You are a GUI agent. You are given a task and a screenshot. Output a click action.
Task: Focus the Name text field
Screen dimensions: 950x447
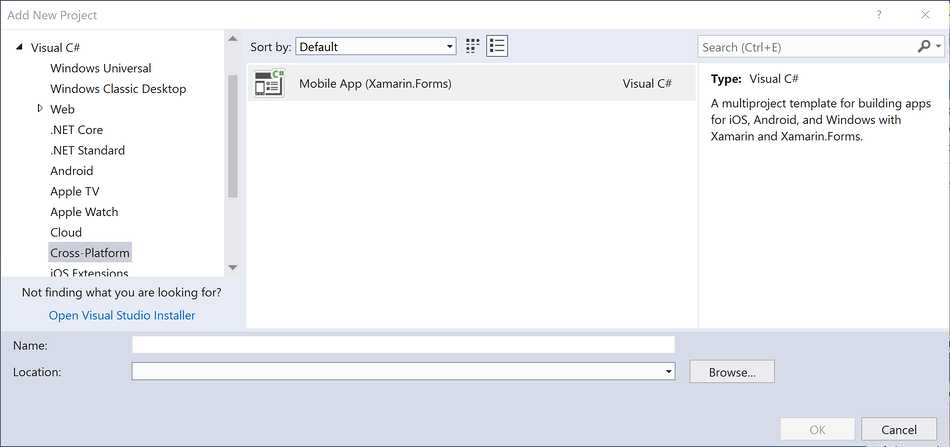click(404, 345)
